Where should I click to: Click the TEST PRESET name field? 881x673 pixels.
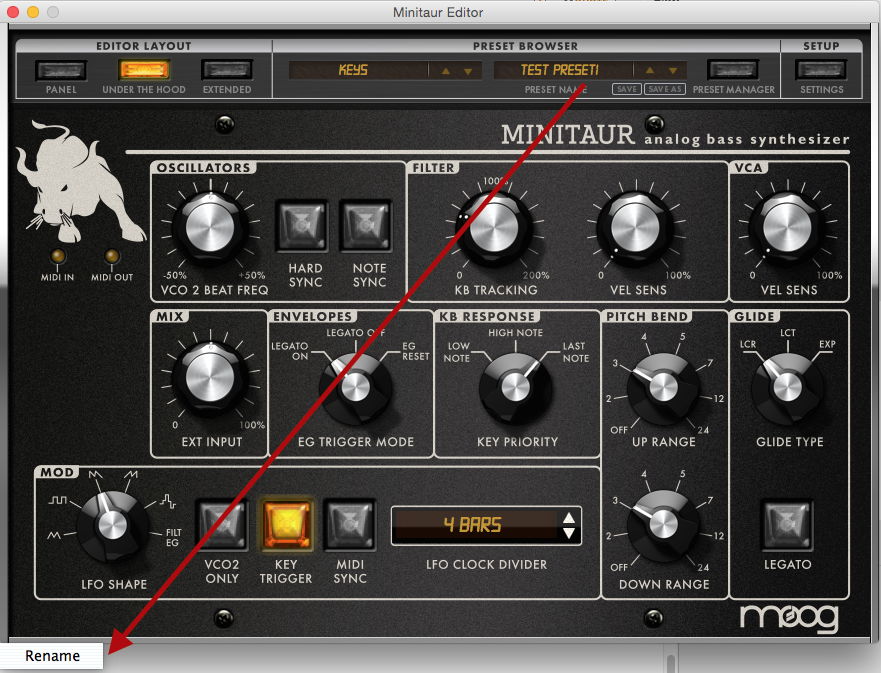coord(561,70)
